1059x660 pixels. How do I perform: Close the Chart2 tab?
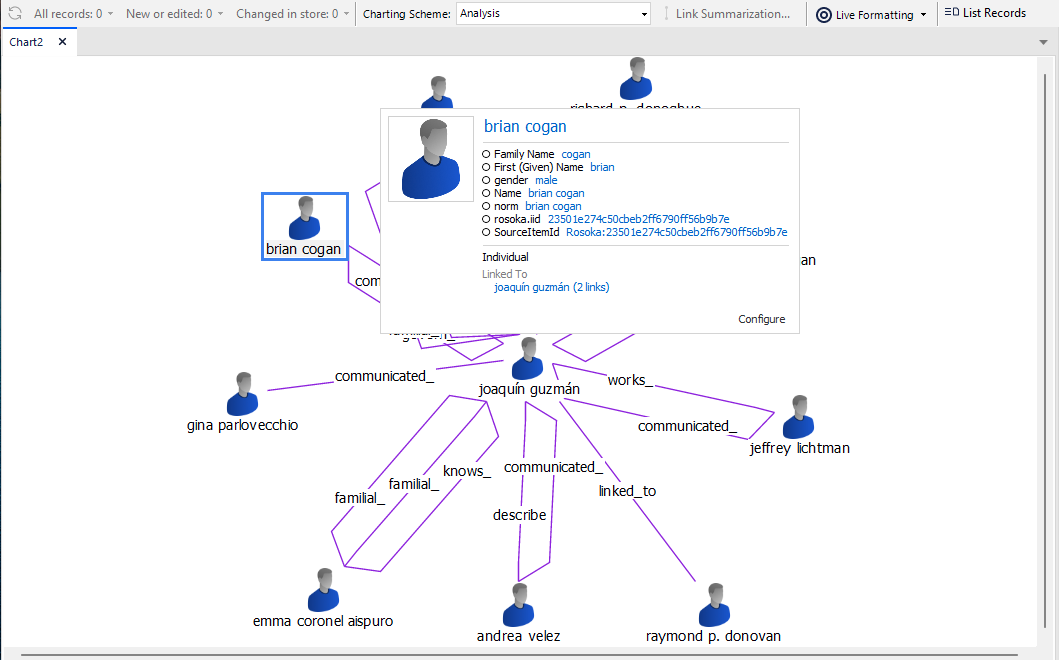tap(62, 42)
